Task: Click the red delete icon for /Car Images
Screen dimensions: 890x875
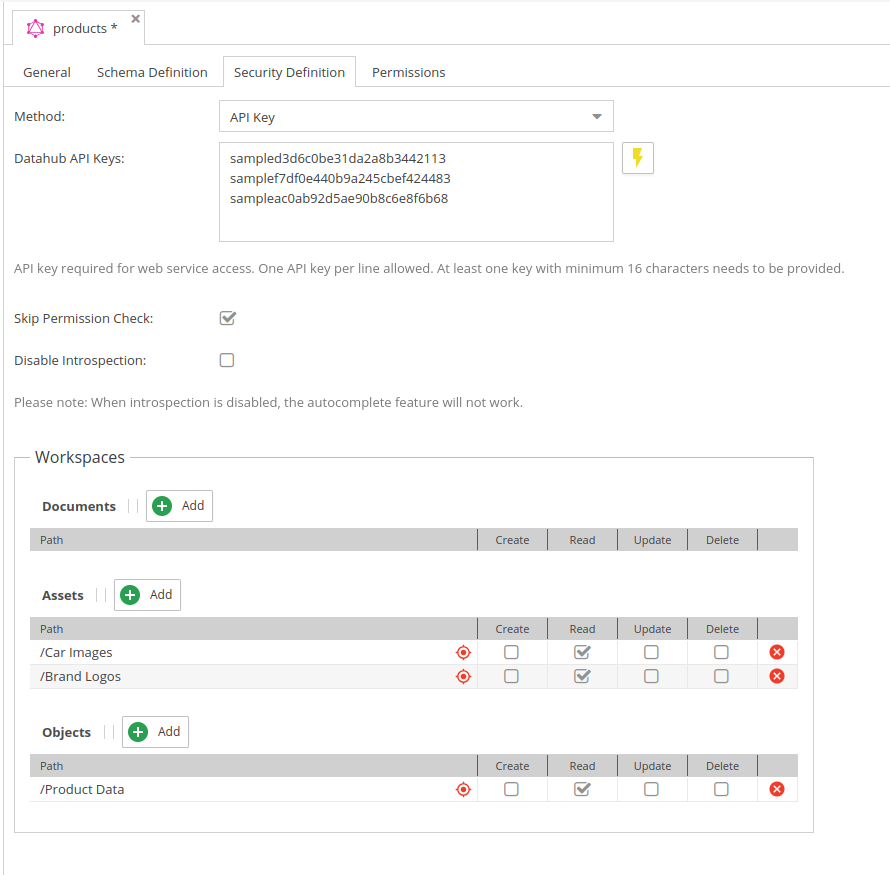Action: click(x=777, y=652)
